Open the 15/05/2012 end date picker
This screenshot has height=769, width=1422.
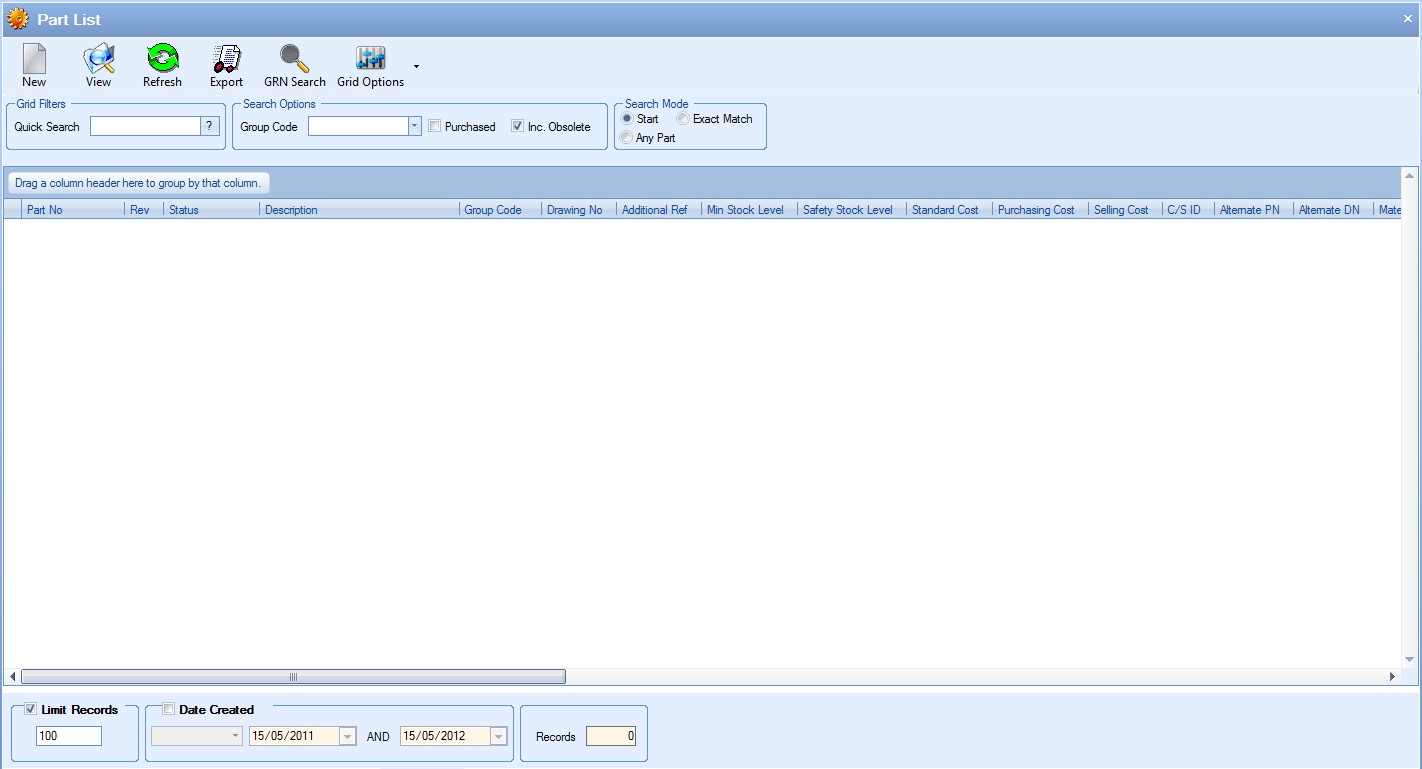coord(499,736)
